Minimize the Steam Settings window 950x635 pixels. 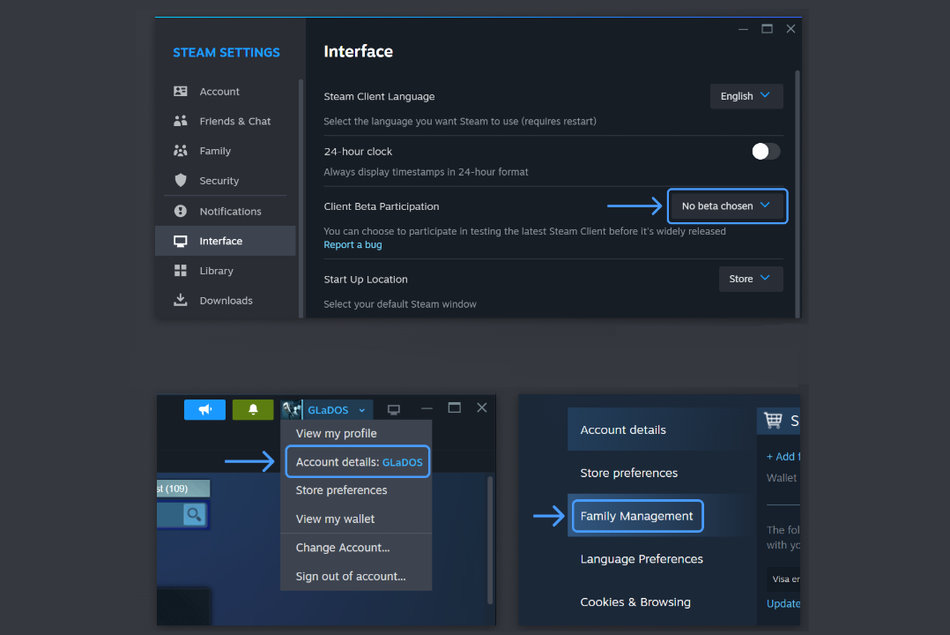[743, 29]
